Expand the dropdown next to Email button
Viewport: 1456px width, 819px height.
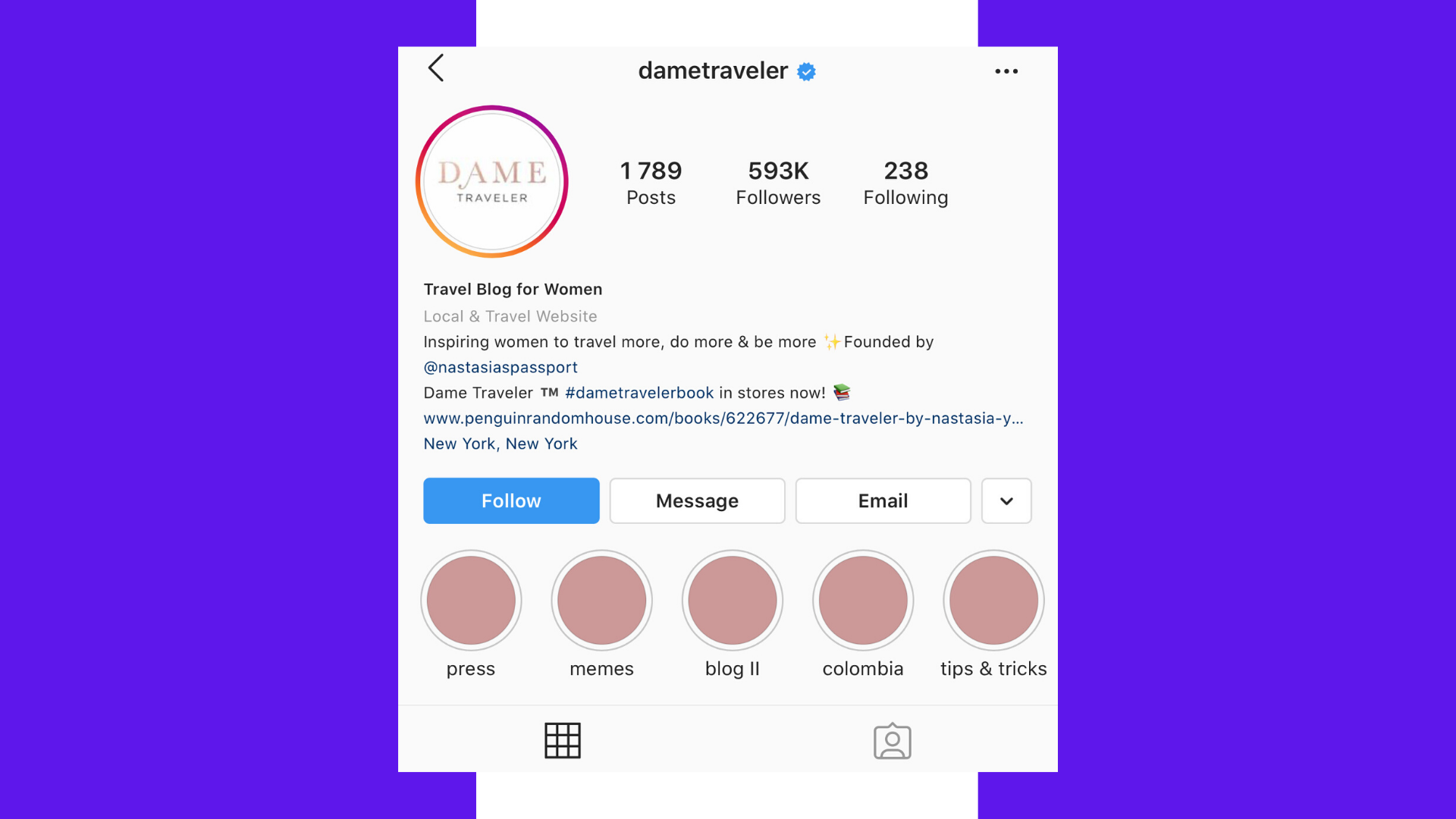click(1007, 501)
